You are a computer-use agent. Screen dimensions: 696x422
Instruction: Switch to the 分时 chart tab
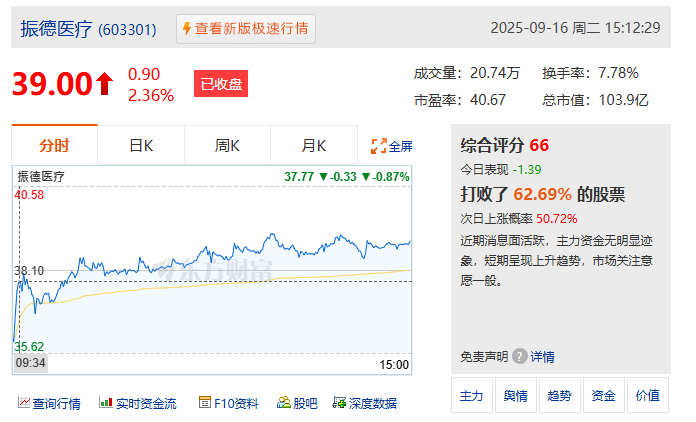pos(55,145)
